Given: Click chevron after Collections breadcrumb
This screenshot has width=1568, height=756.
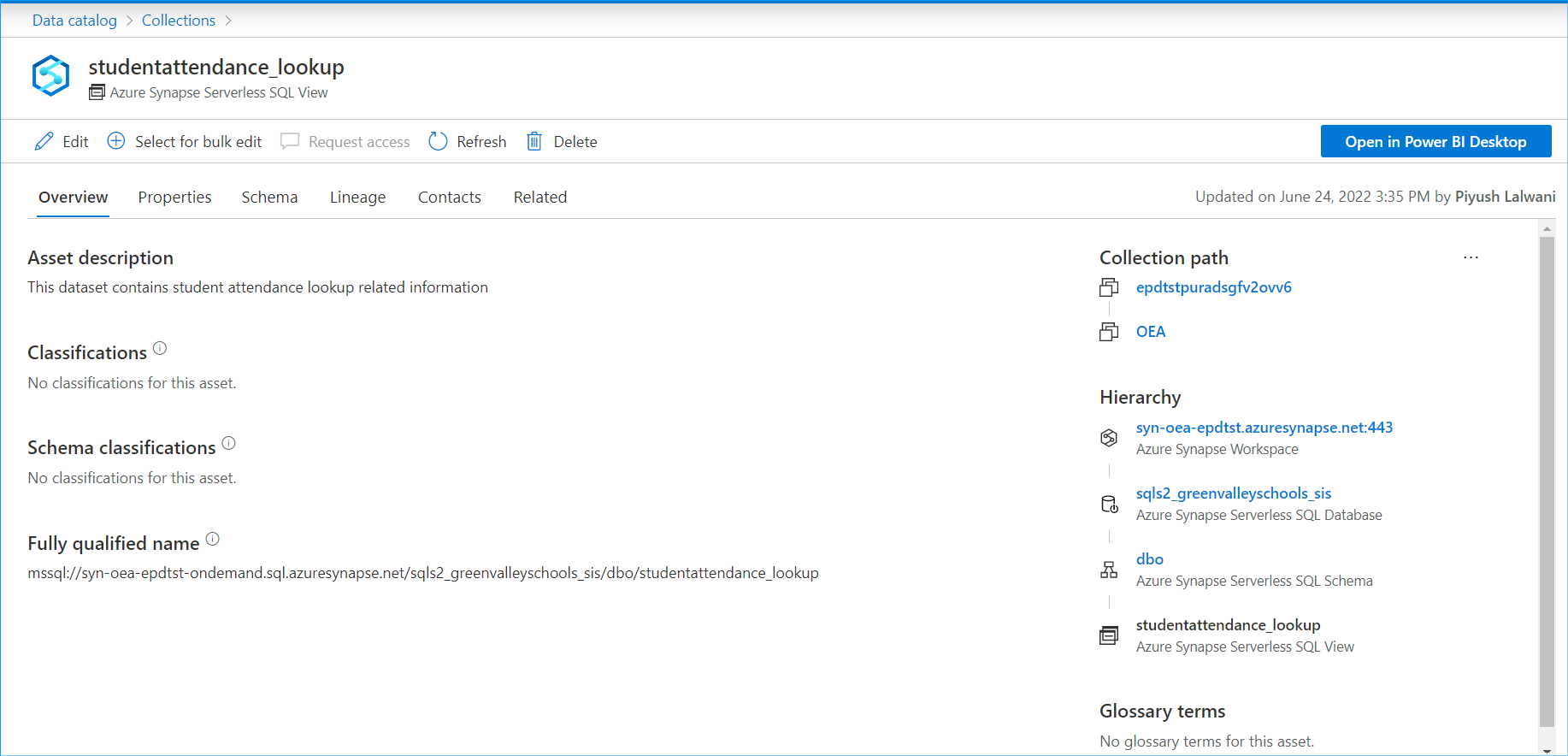Looking at the screenshot, I should coord(228,21).
